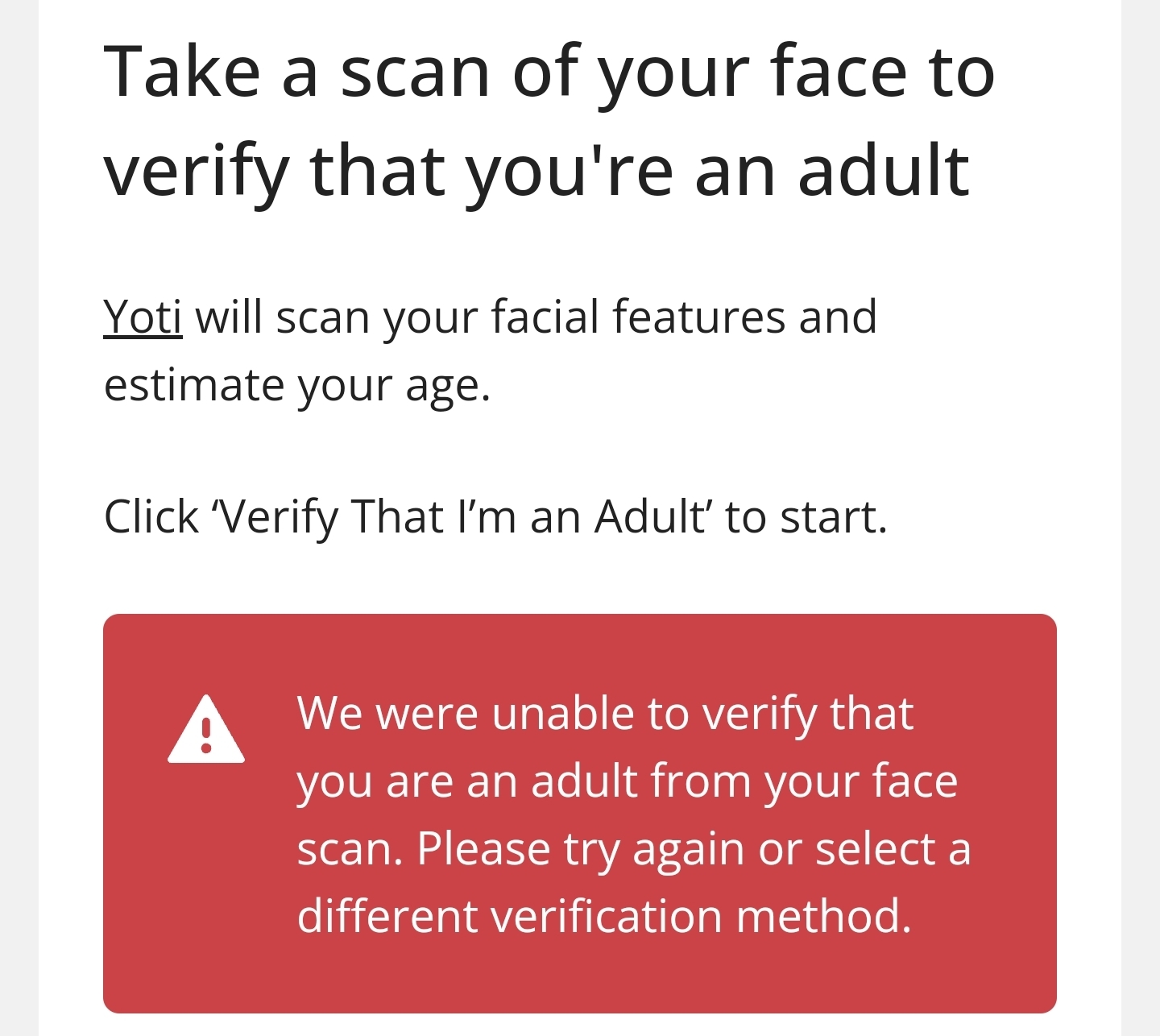Click the words "to start." in the instruction
The height and width of the screenshot is (1036, 1160).
[x=806, y=516]
